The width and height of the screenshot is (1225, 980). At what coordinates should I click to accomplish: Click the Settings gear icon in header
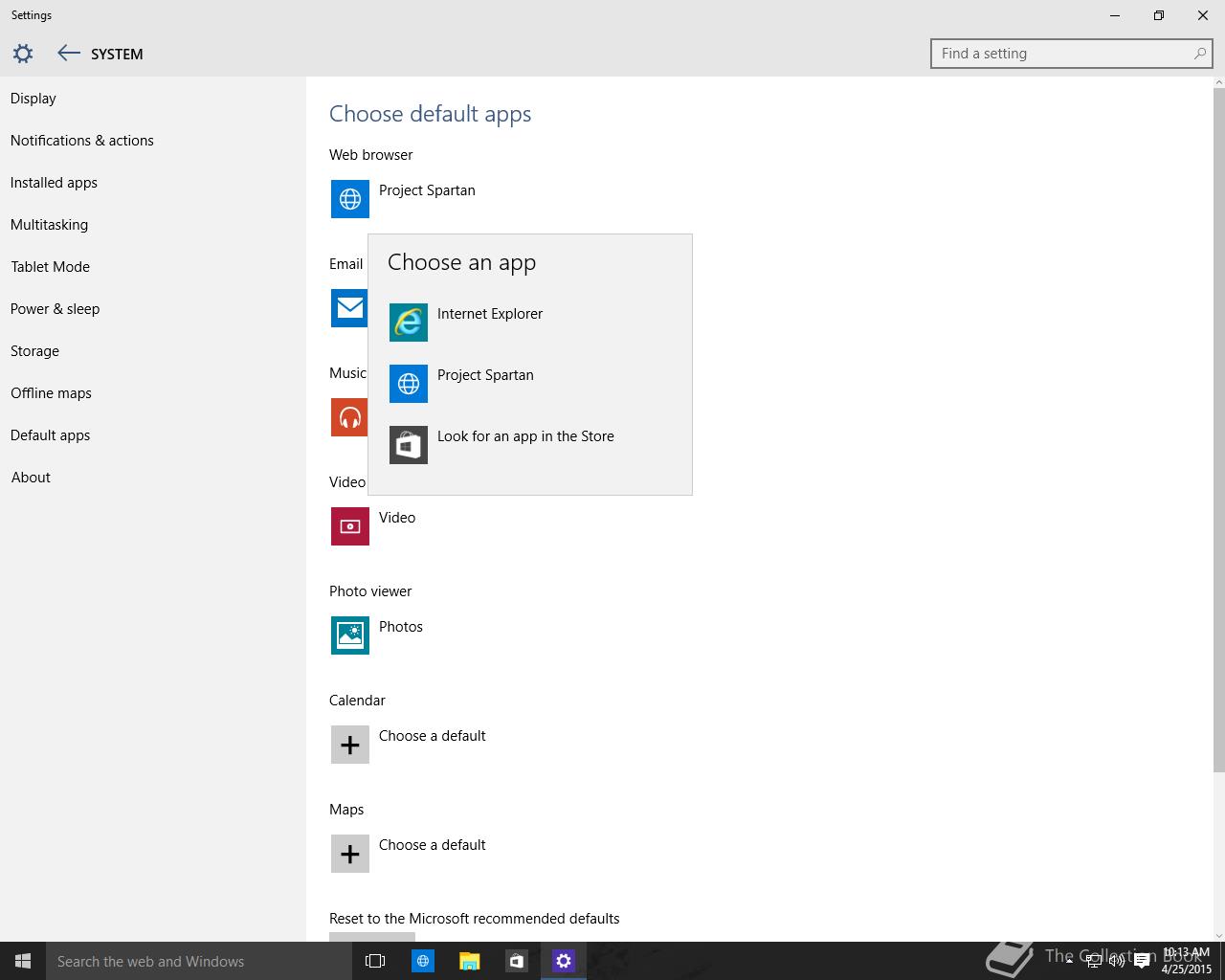point(23,54)
